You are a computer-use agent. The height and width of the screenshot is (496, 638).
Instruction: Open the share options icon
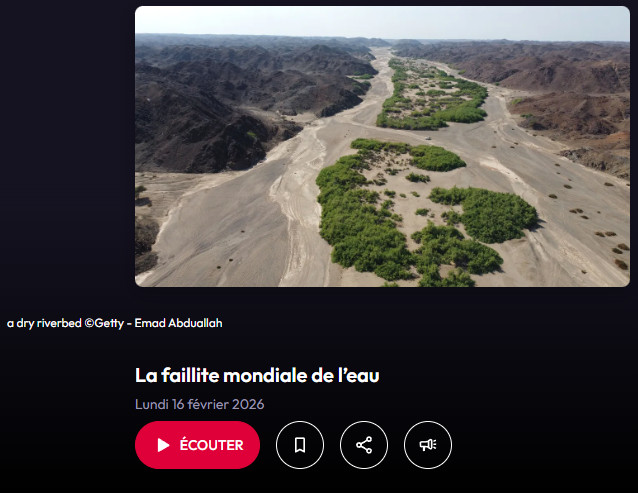coord(364,445)
